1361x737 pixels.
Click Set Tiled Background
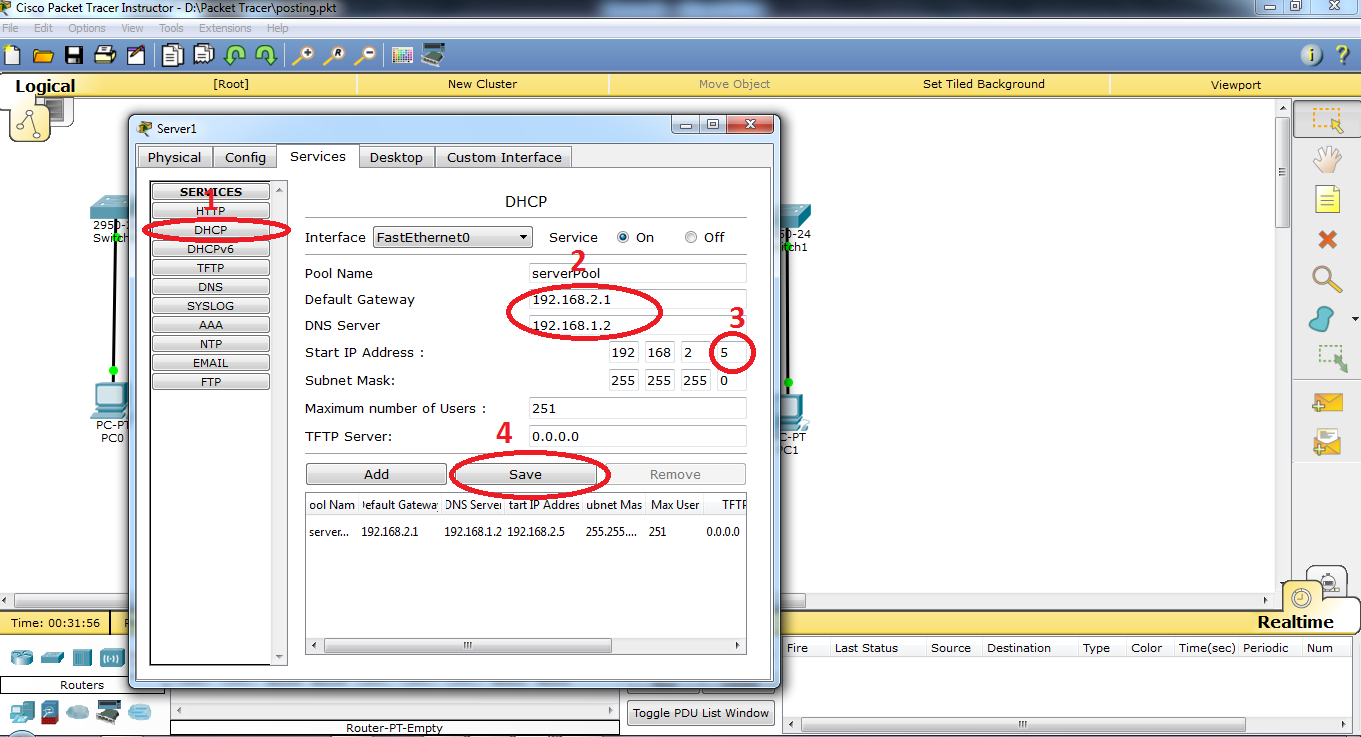(984, 84)
